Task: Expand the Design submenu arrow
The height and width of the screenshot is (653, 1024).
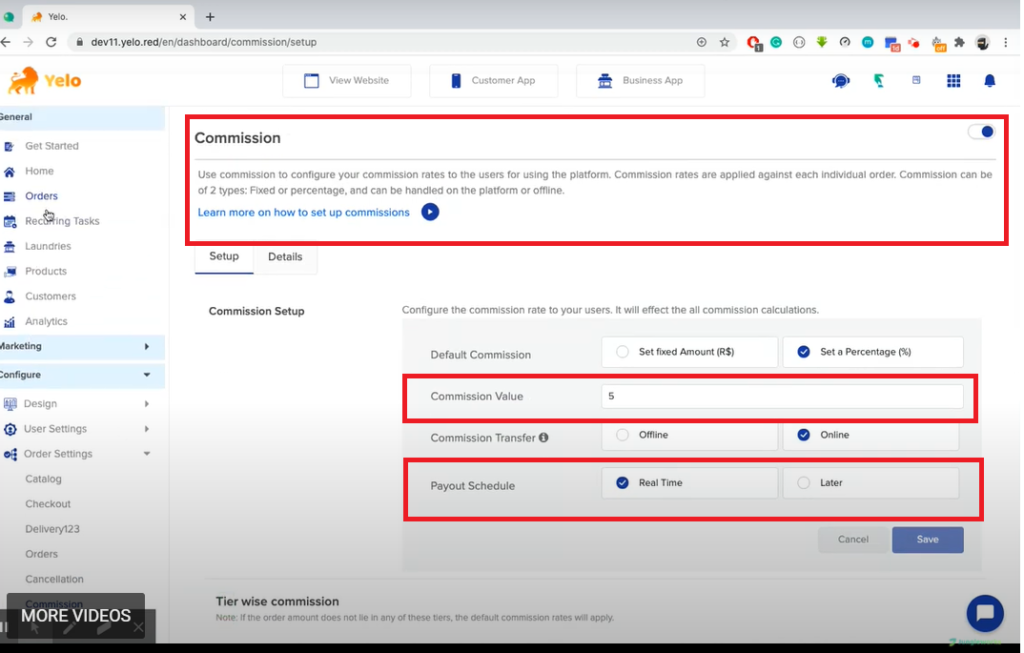Action: 146,404
